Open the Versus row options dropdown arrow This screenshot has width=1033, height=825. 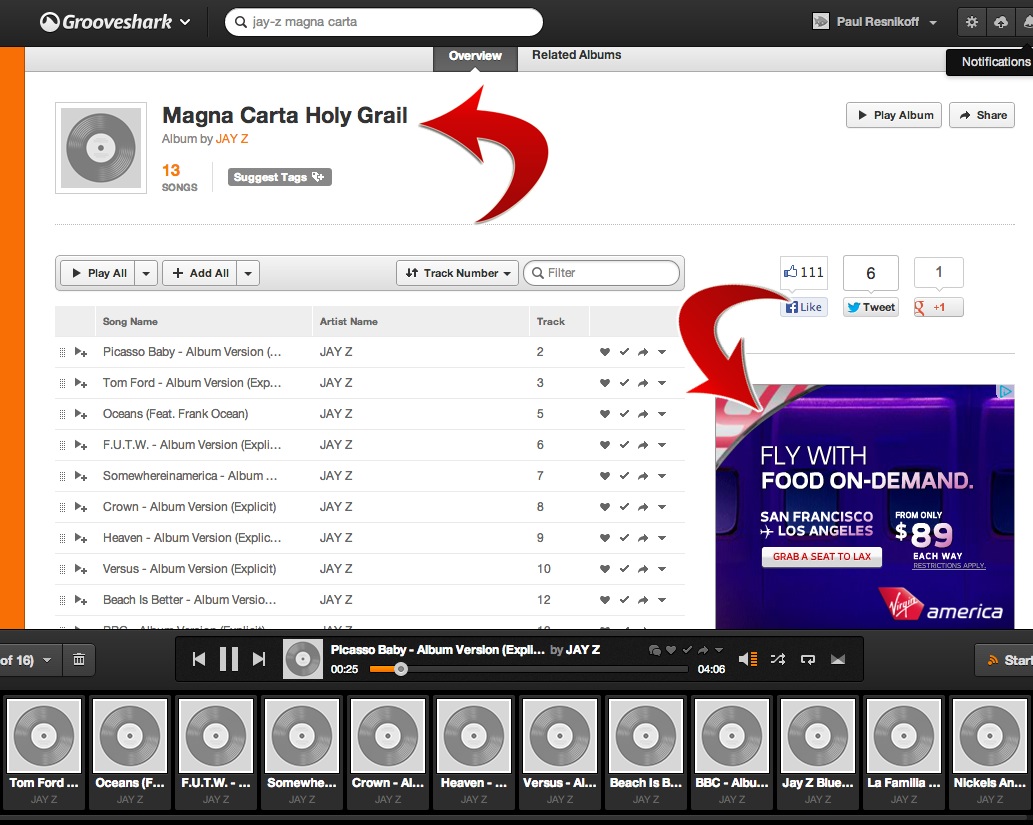click(x=662, y=569)
